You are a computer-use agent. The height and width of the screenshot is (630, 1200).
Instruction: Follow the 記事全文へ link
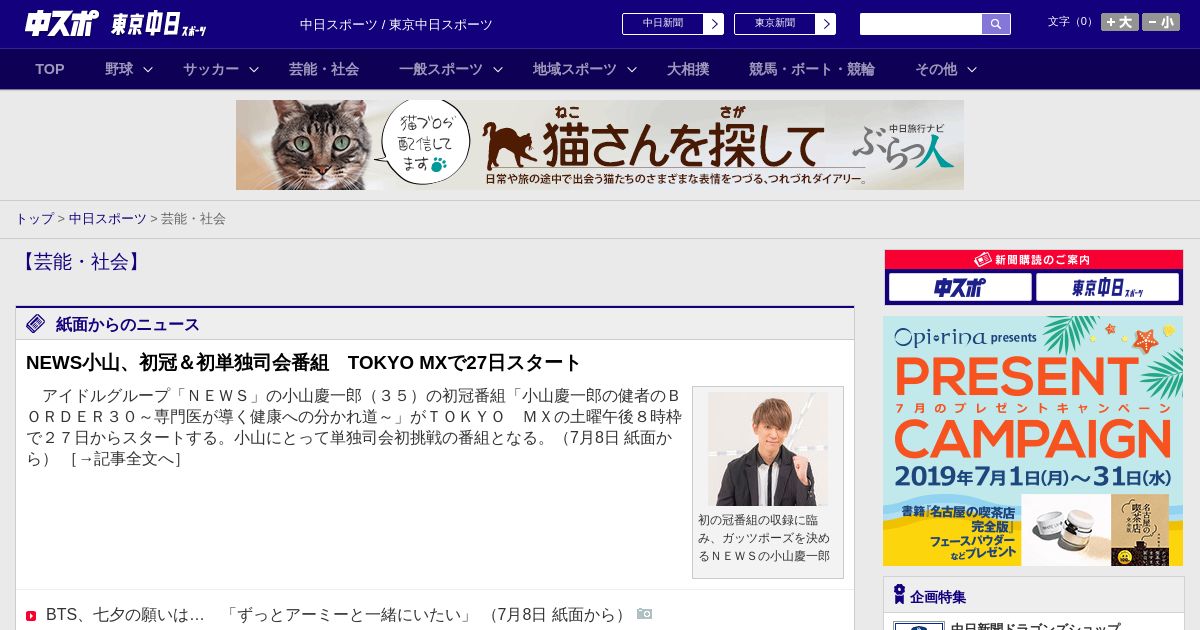(125, 459)
